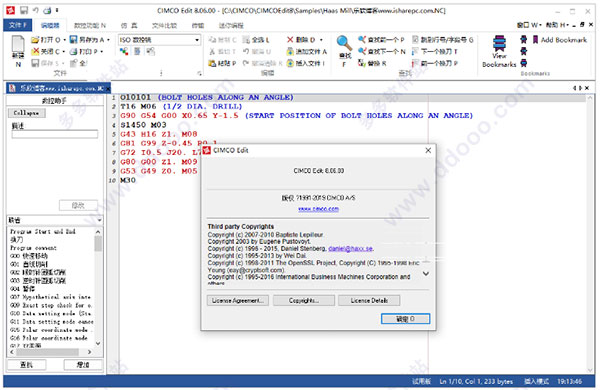Viewport: 600px width, 390px height.
Task: Switch to the Simulation ribbon tab
Action: 129,26
